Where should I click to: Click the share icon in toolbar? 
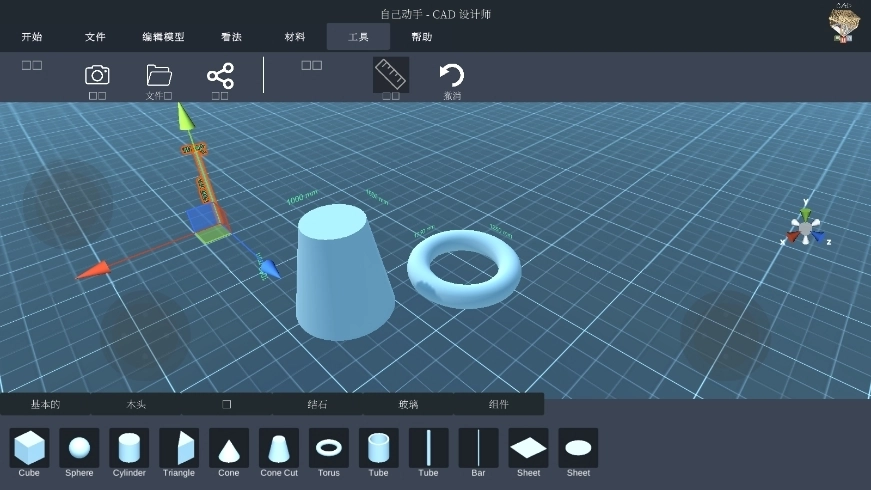coord(220,76)
